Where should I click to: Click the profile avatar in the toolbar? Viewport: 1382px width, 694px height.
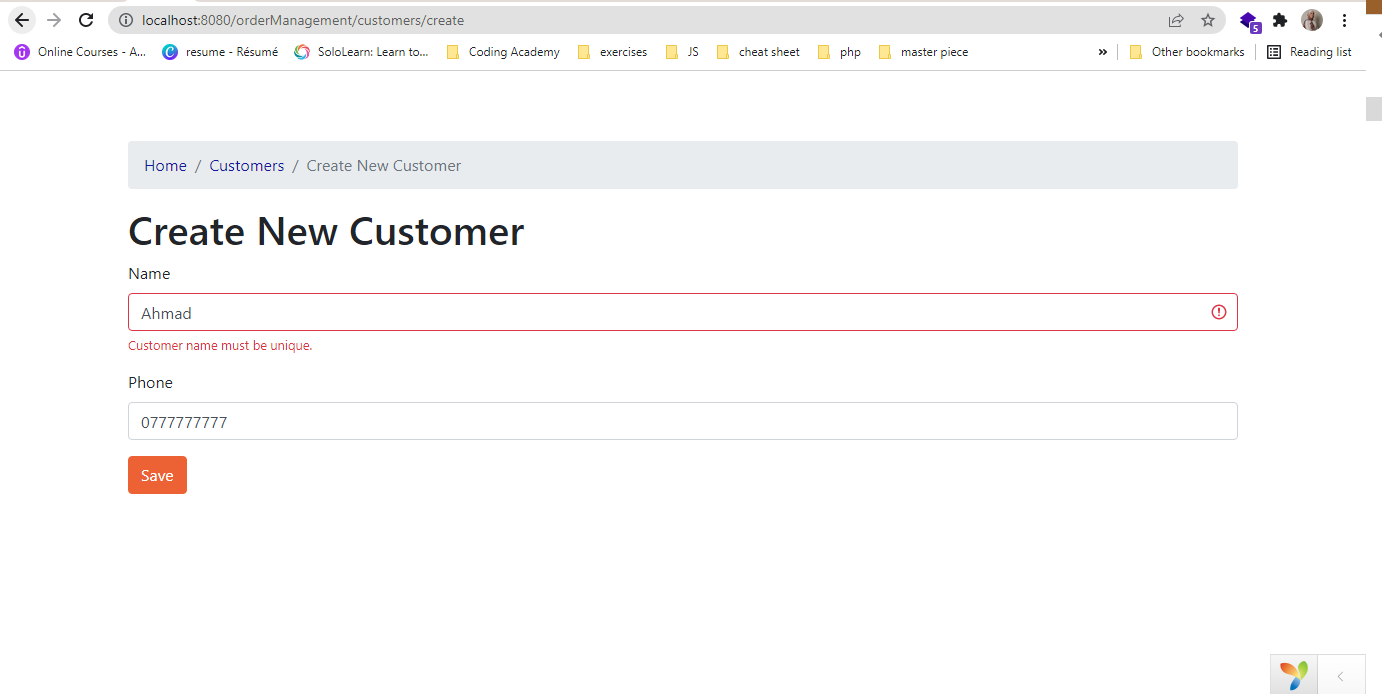1311,20
